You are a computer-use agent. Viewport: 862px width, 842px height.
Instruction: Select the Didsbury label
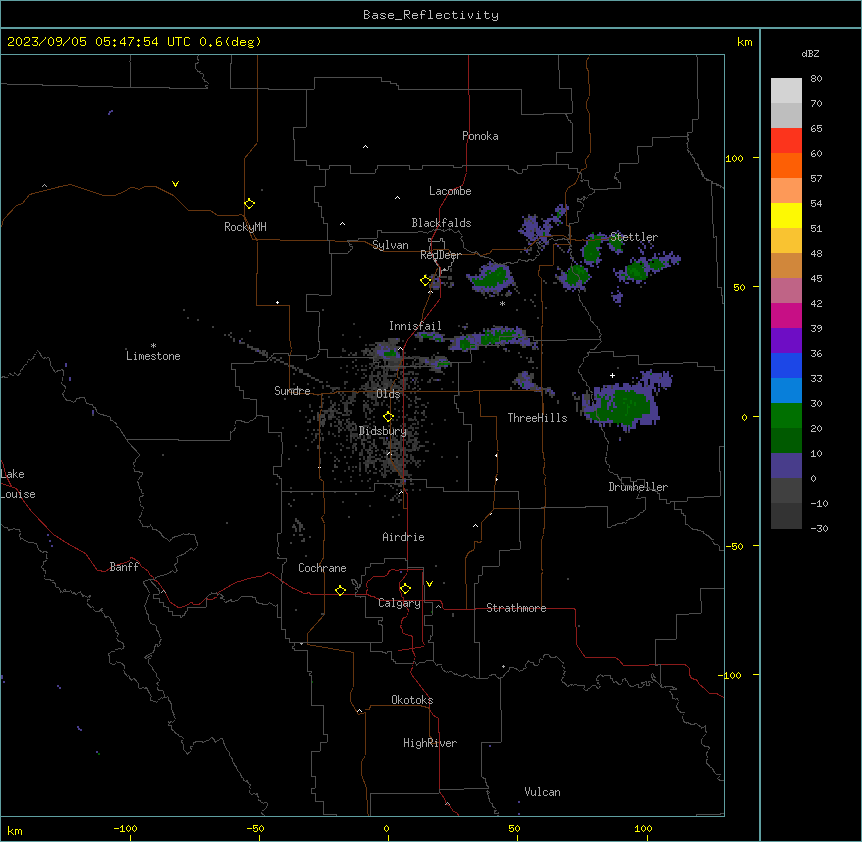tap(383, 431)
